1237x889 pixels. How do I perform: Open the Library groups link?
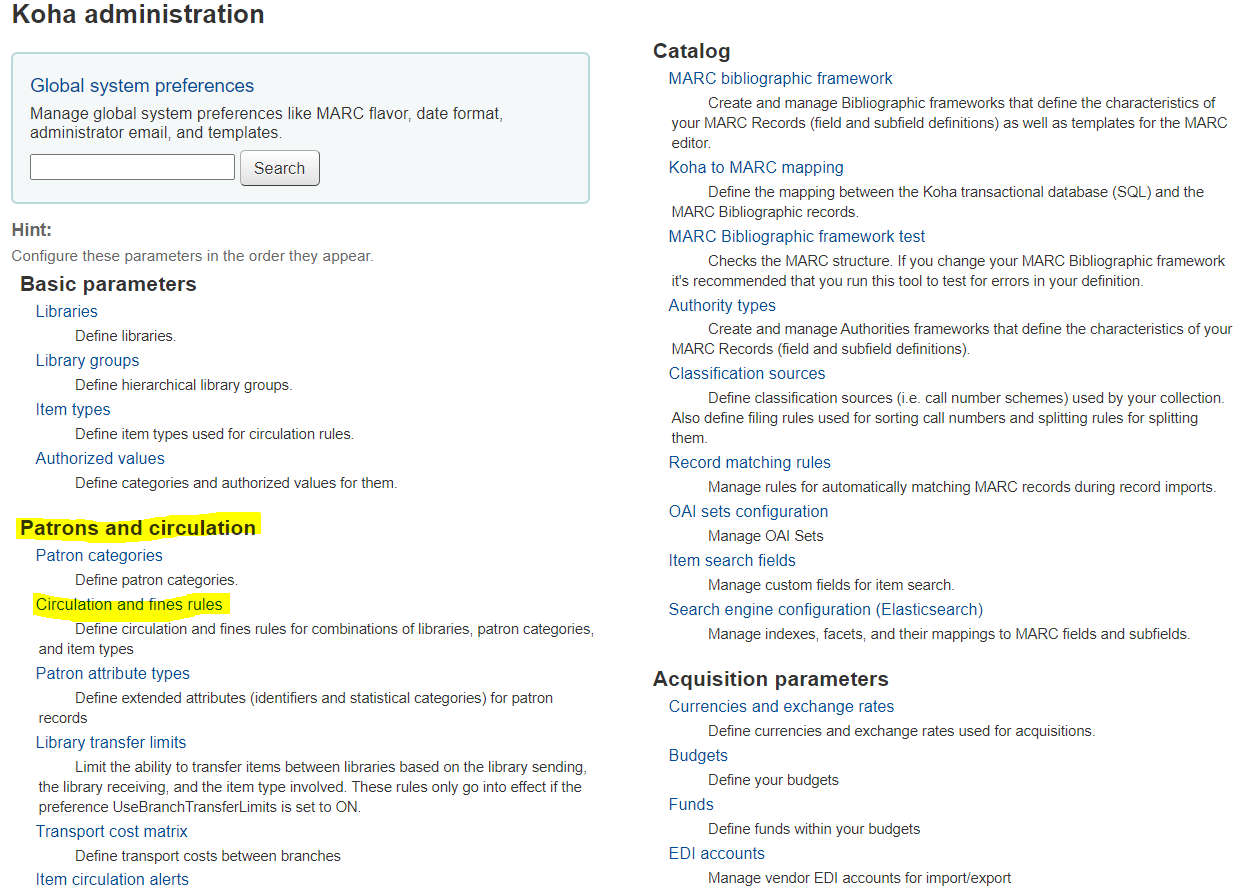pos(88,361)
